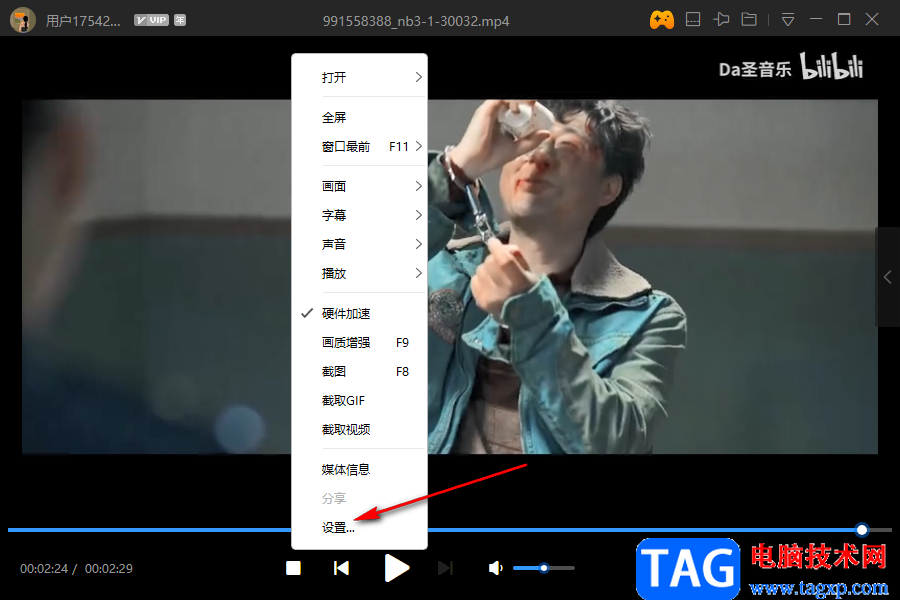The height and width of the screenshot is (600, 900).
Task: Choose 截图 menu item
Action: (x=359, y=371)
